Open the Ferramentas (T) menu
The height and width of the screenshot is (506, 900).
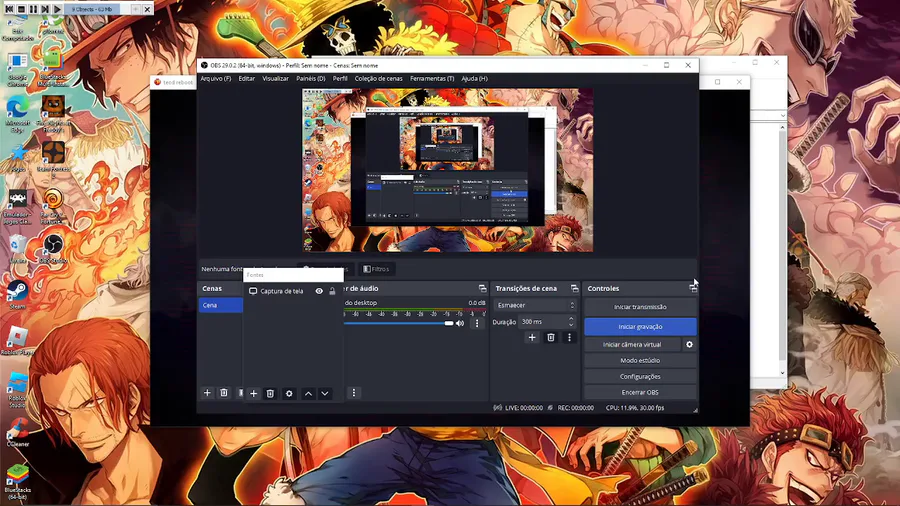click(x=432, y=79)
